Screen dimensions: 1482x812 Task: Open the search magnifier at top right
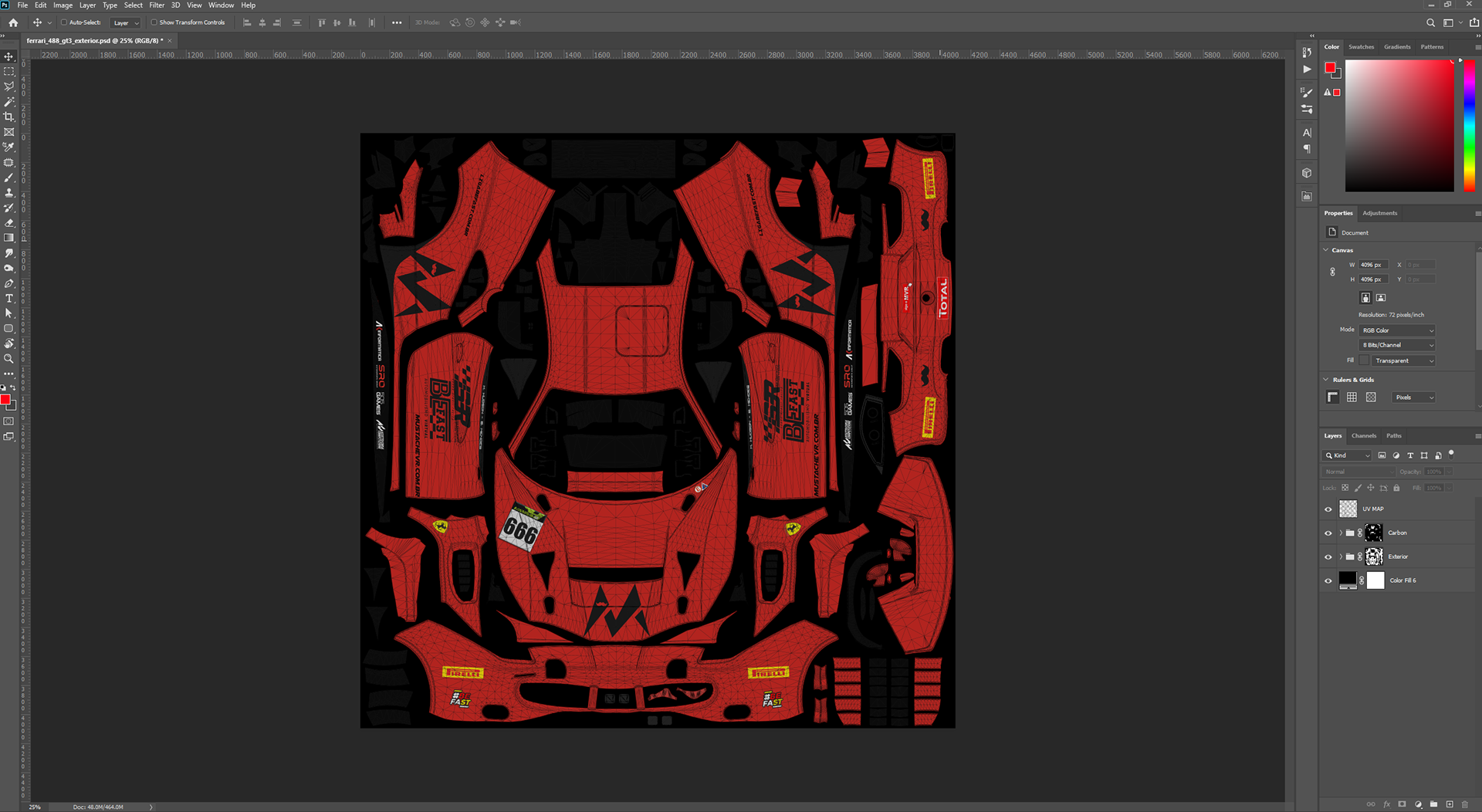point(1430,22)
